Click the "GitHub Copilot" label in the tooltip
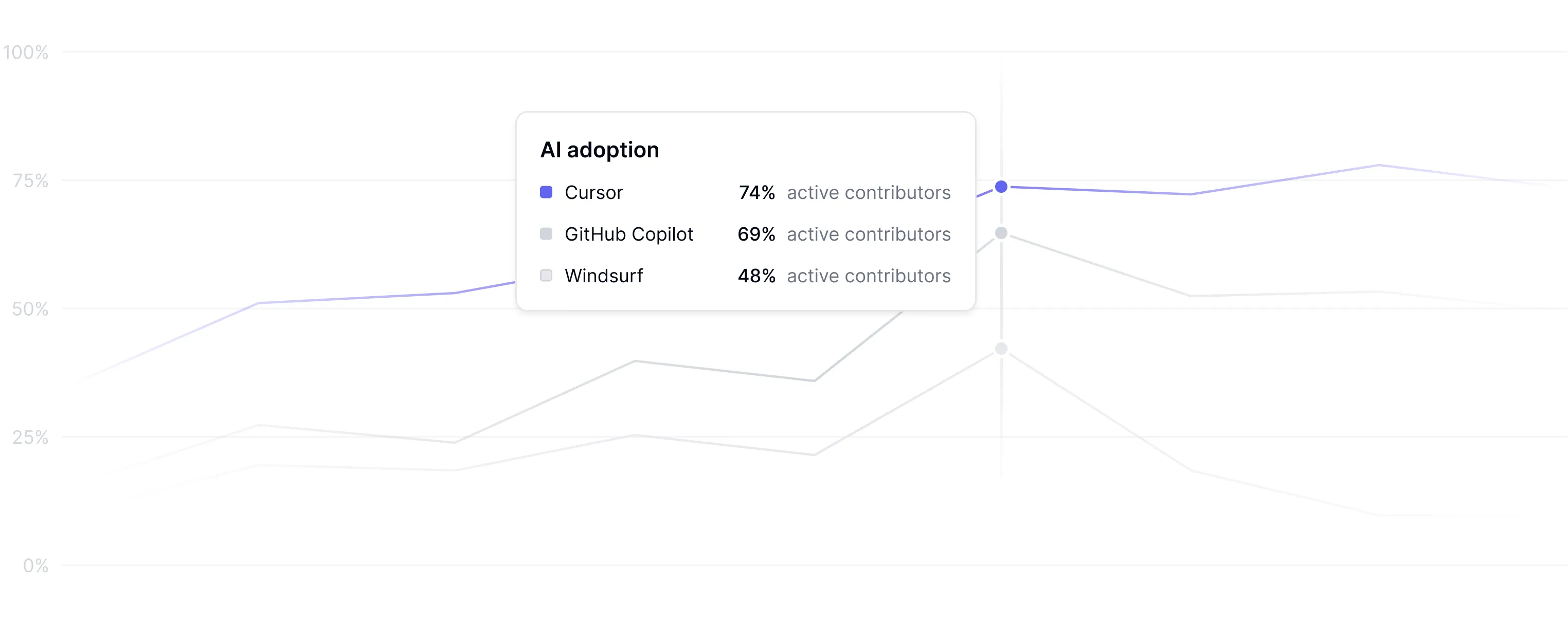The height and width of the screenshot is (617, 1568). pos(628,234)
